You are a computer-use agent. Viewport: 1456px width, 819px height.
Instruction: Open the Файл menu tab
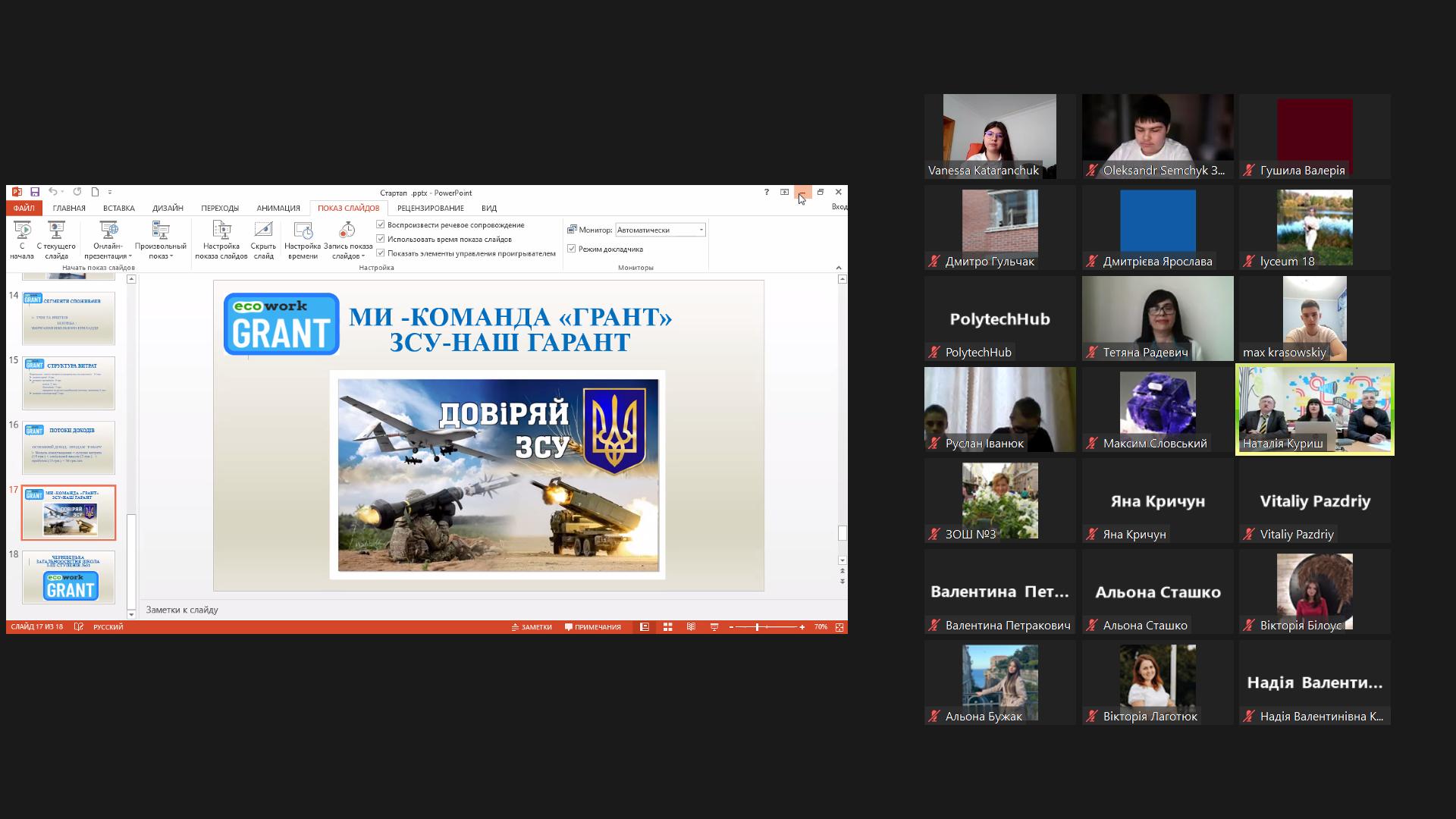24,208
